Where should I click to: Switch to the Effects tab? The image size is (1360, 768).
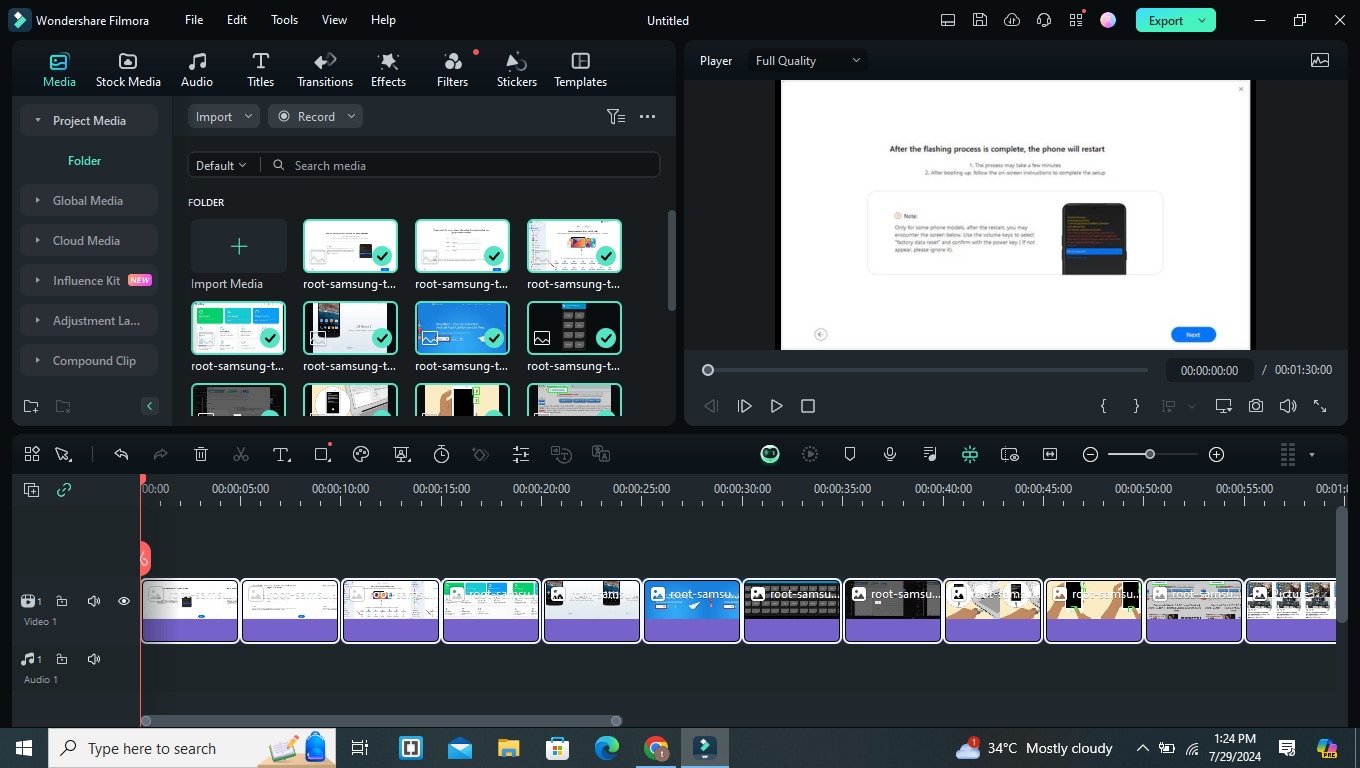click(388, 70)
